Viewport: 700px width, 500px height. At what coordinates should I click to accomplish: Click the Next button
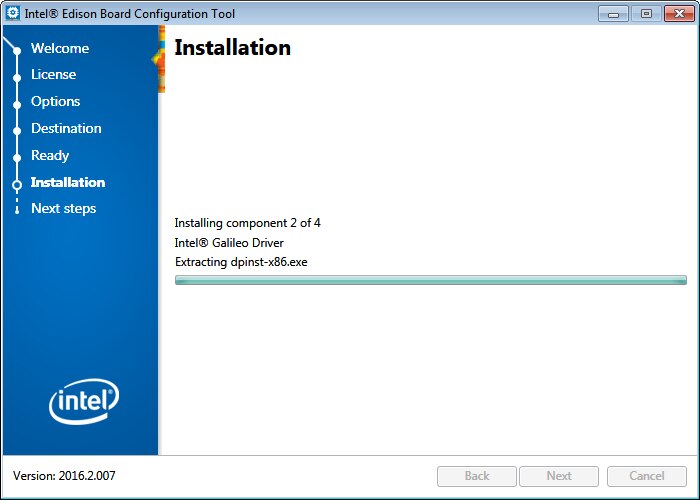coord(559,476)
